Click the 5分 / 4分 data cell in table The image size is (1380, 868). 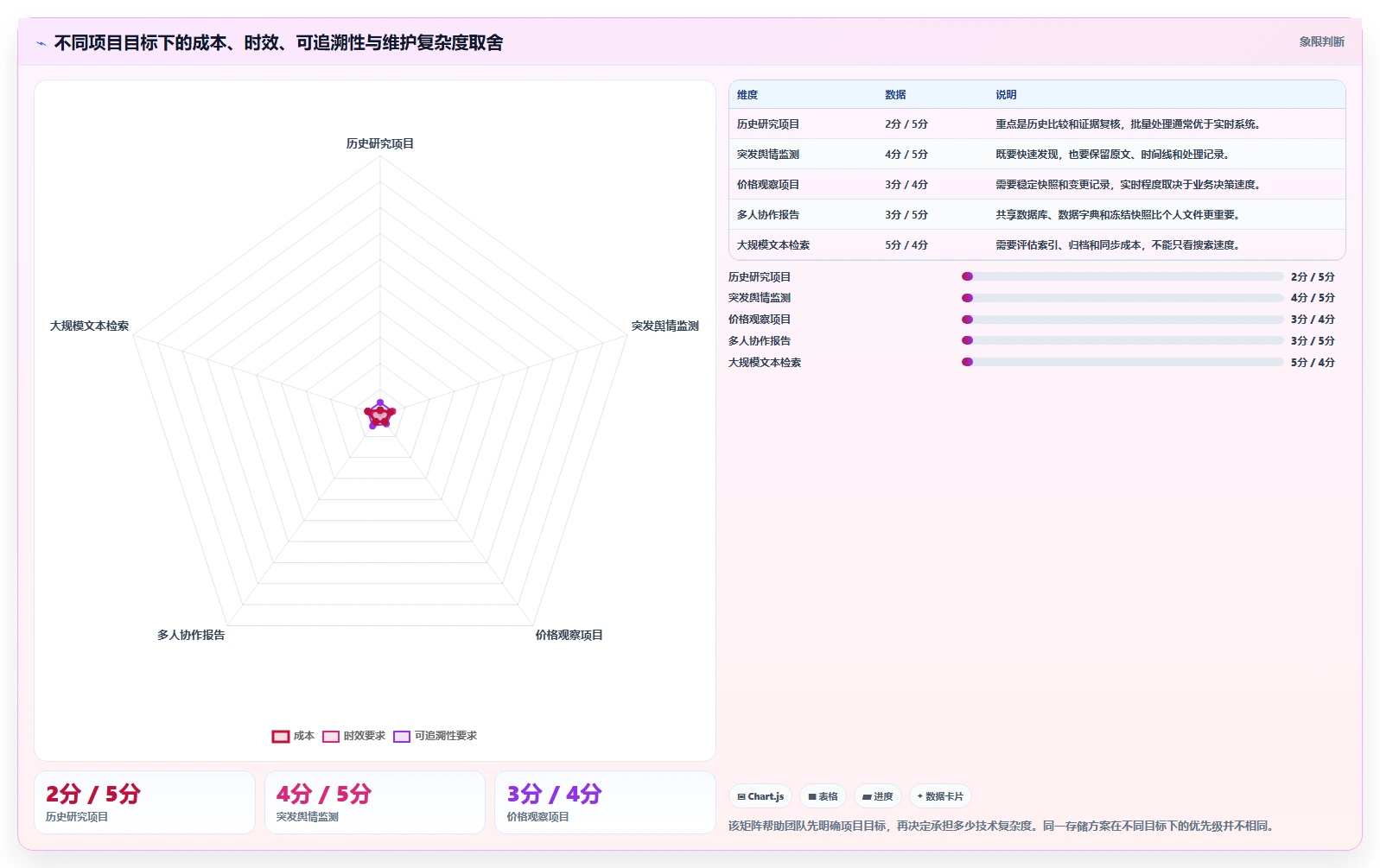click(x=906, y=245)
